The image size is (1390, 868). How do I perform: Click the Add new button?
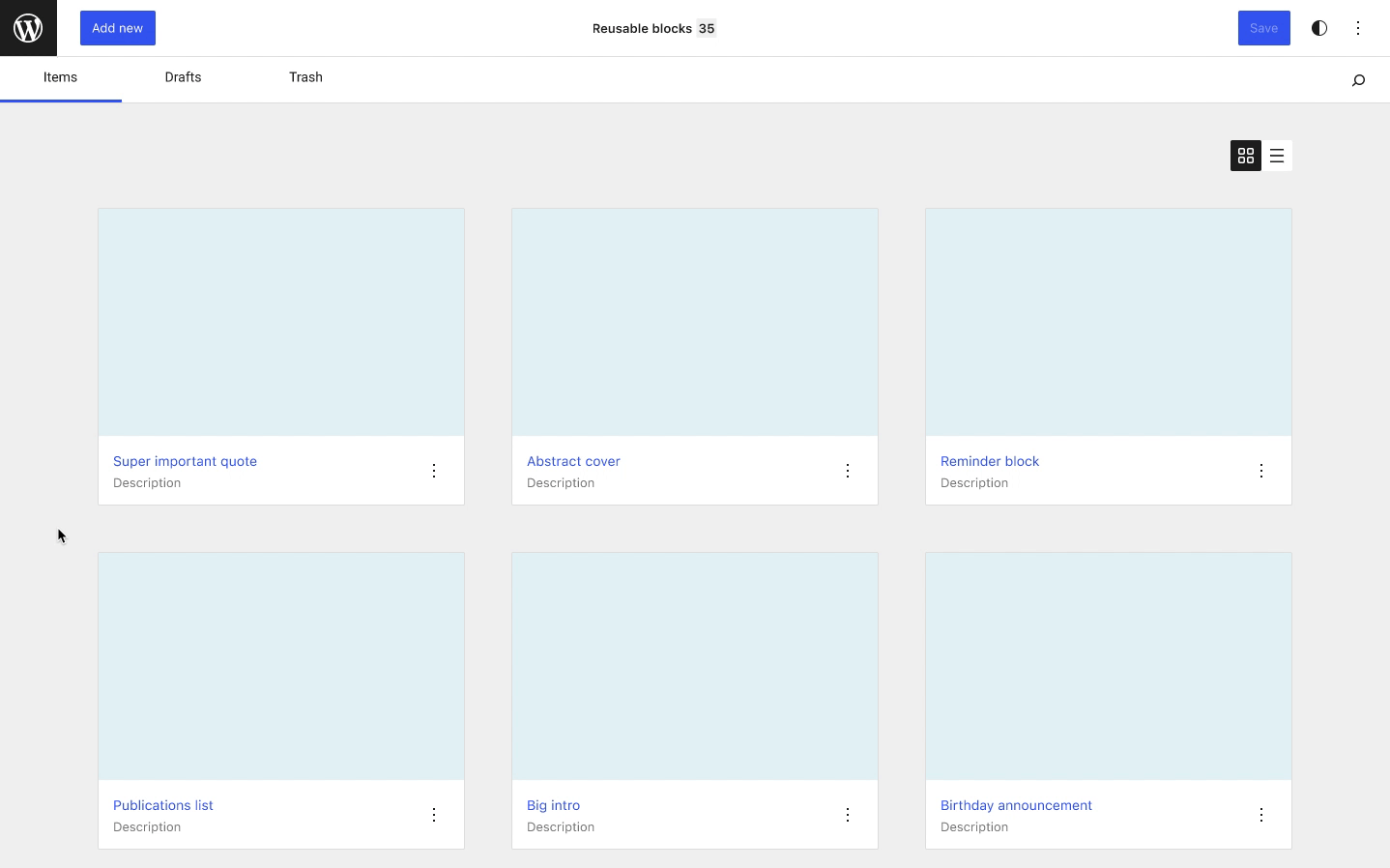(x=118, y=28)
